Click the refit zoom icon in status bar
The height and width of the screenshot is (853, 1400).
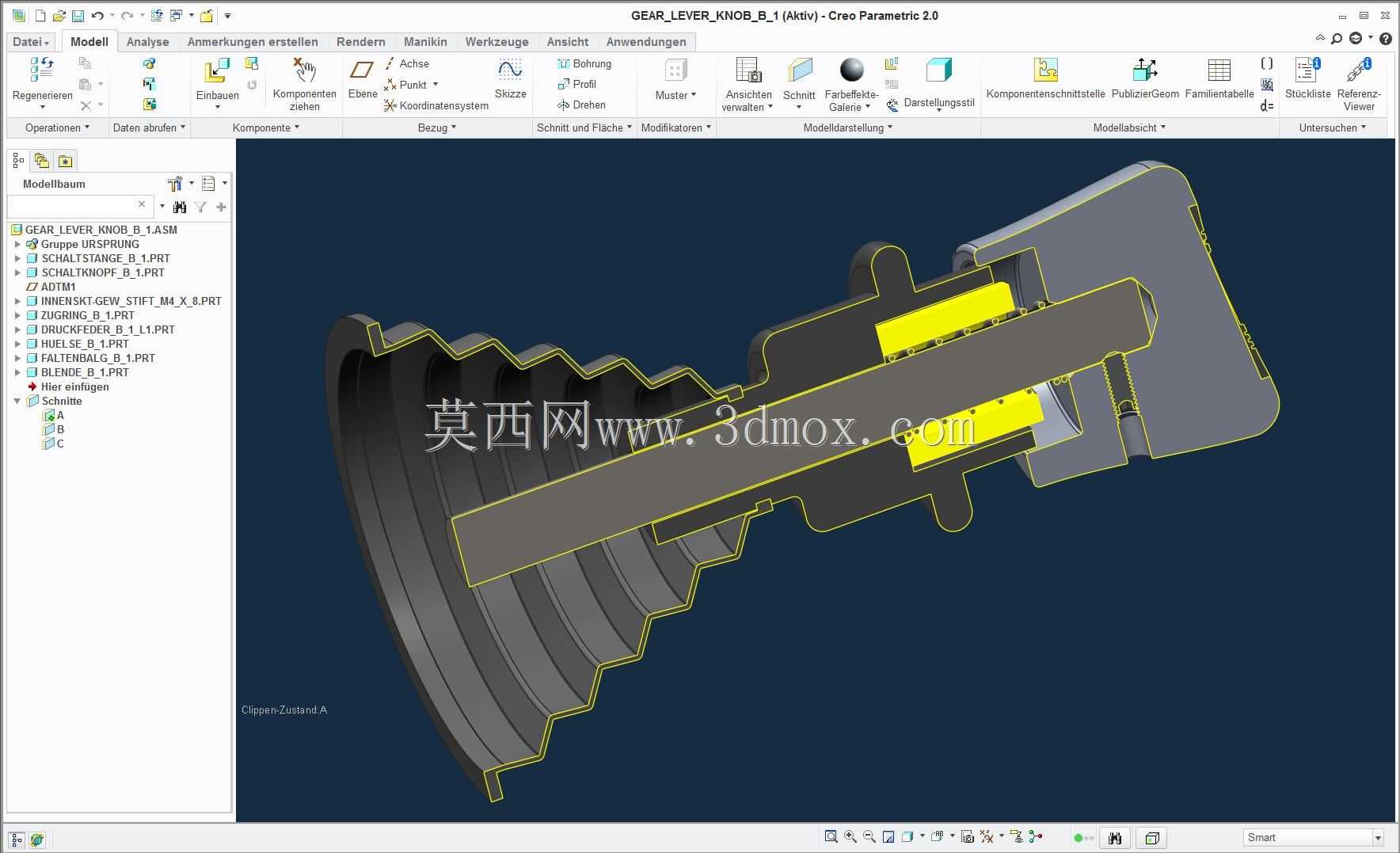(831, 836)
